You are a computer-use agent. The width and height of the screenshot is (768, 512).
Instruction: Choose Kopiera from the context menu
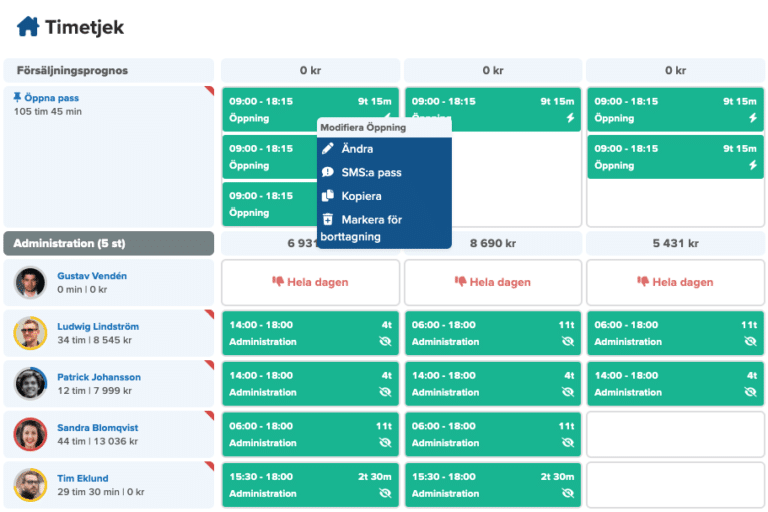coord(361,196)
